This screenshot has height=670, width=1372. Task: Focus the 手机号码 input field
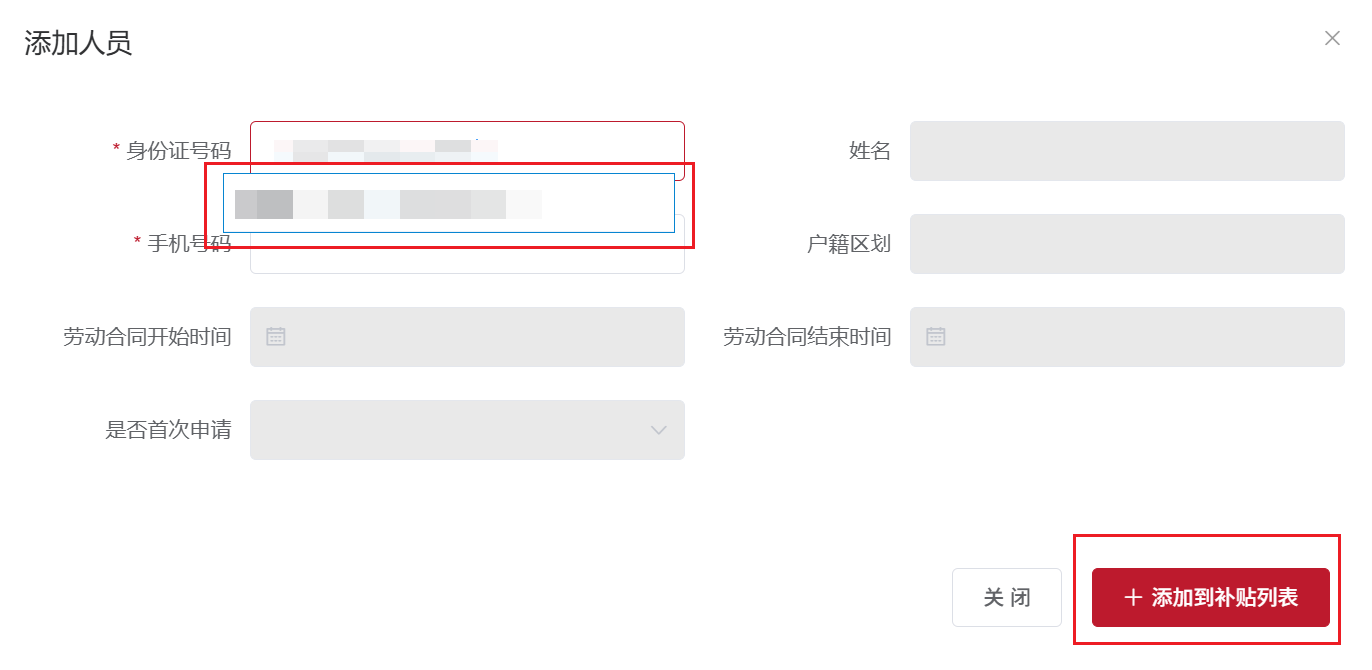point(467,254)
